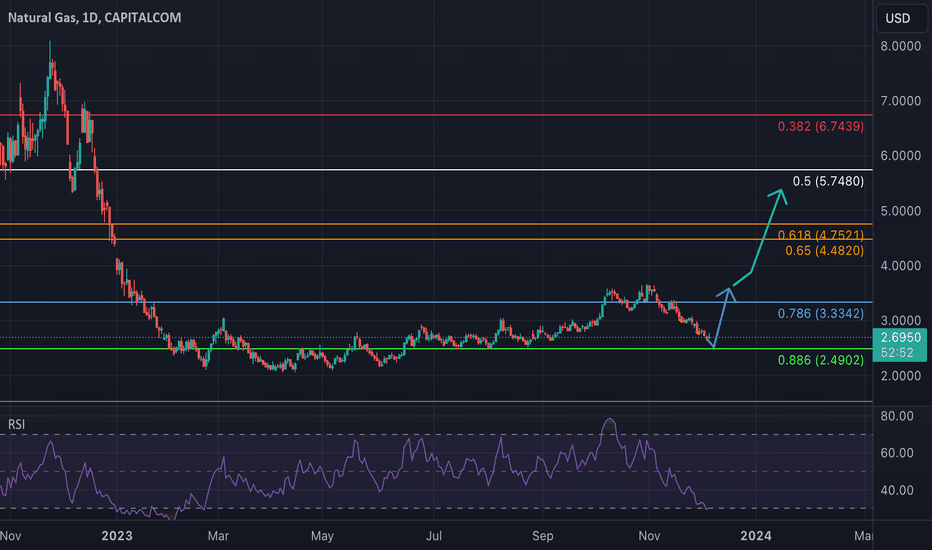The image size is (932, 550).
Task: Select the 0.5 (5.7480) Fibonacci label
Action: (828, 181)
